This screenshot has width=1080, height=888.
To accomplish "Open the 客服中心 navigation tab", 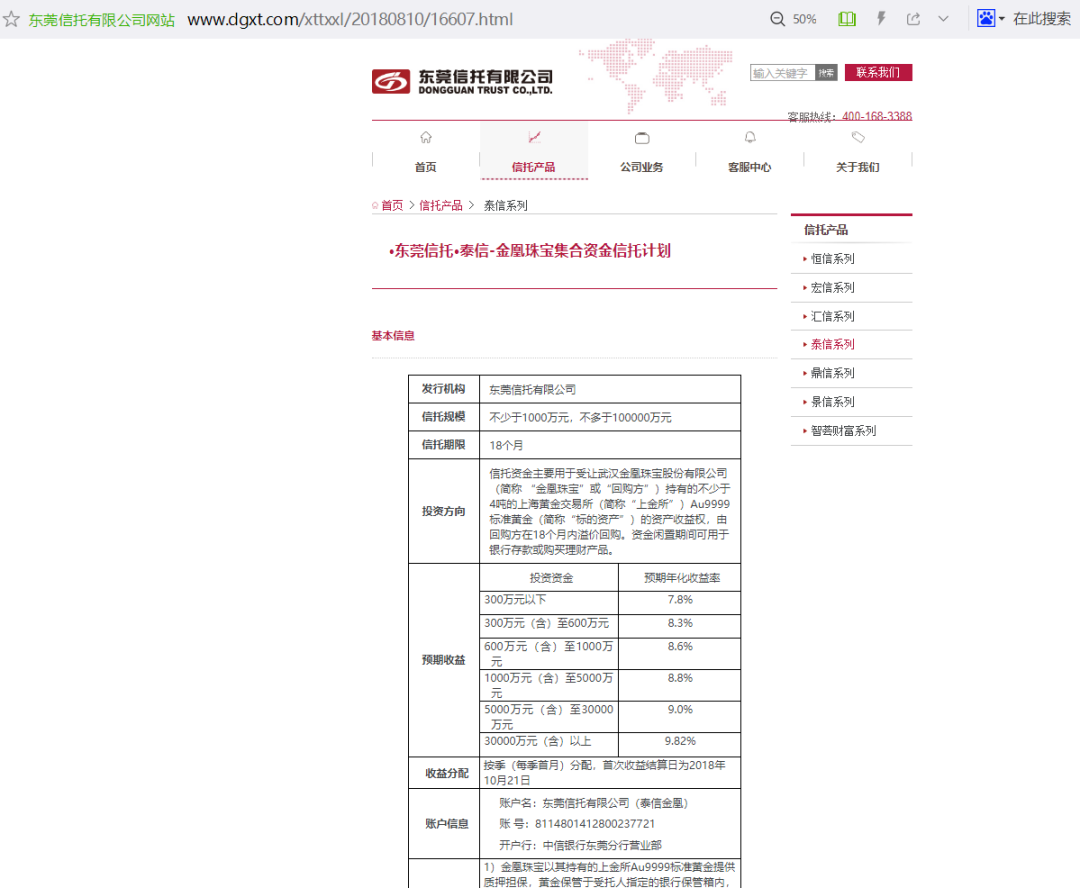I will click(750, 167).
